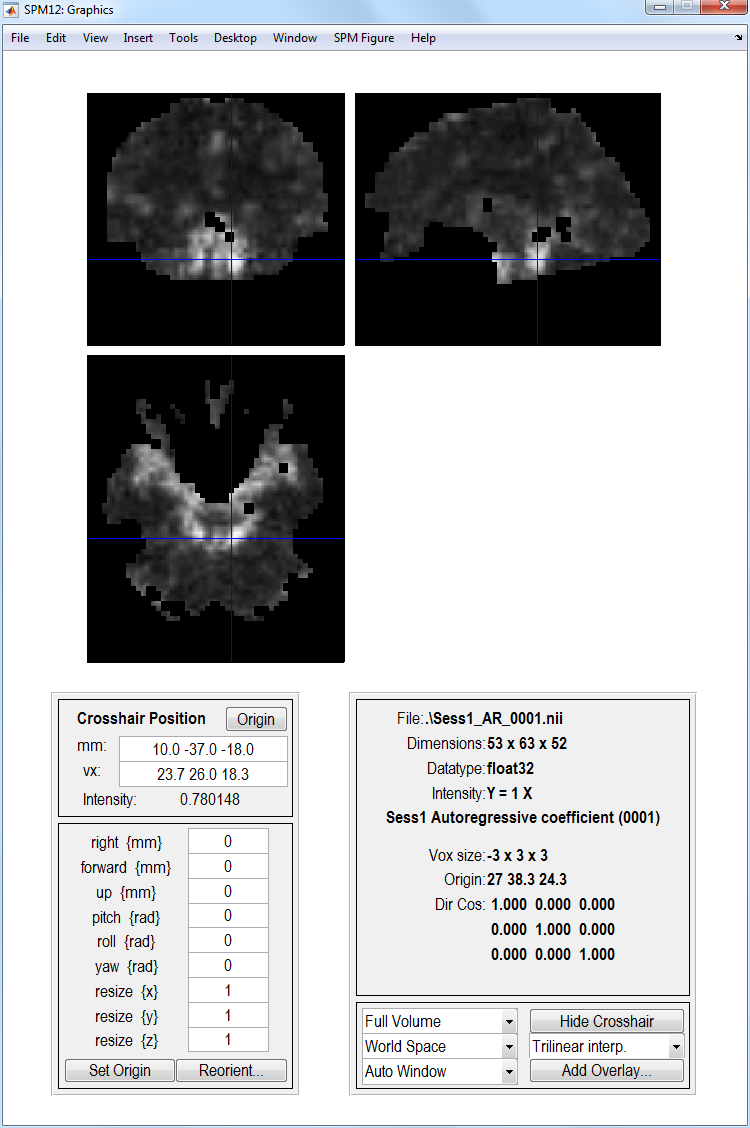Click the Origin button

coord(256,720)
